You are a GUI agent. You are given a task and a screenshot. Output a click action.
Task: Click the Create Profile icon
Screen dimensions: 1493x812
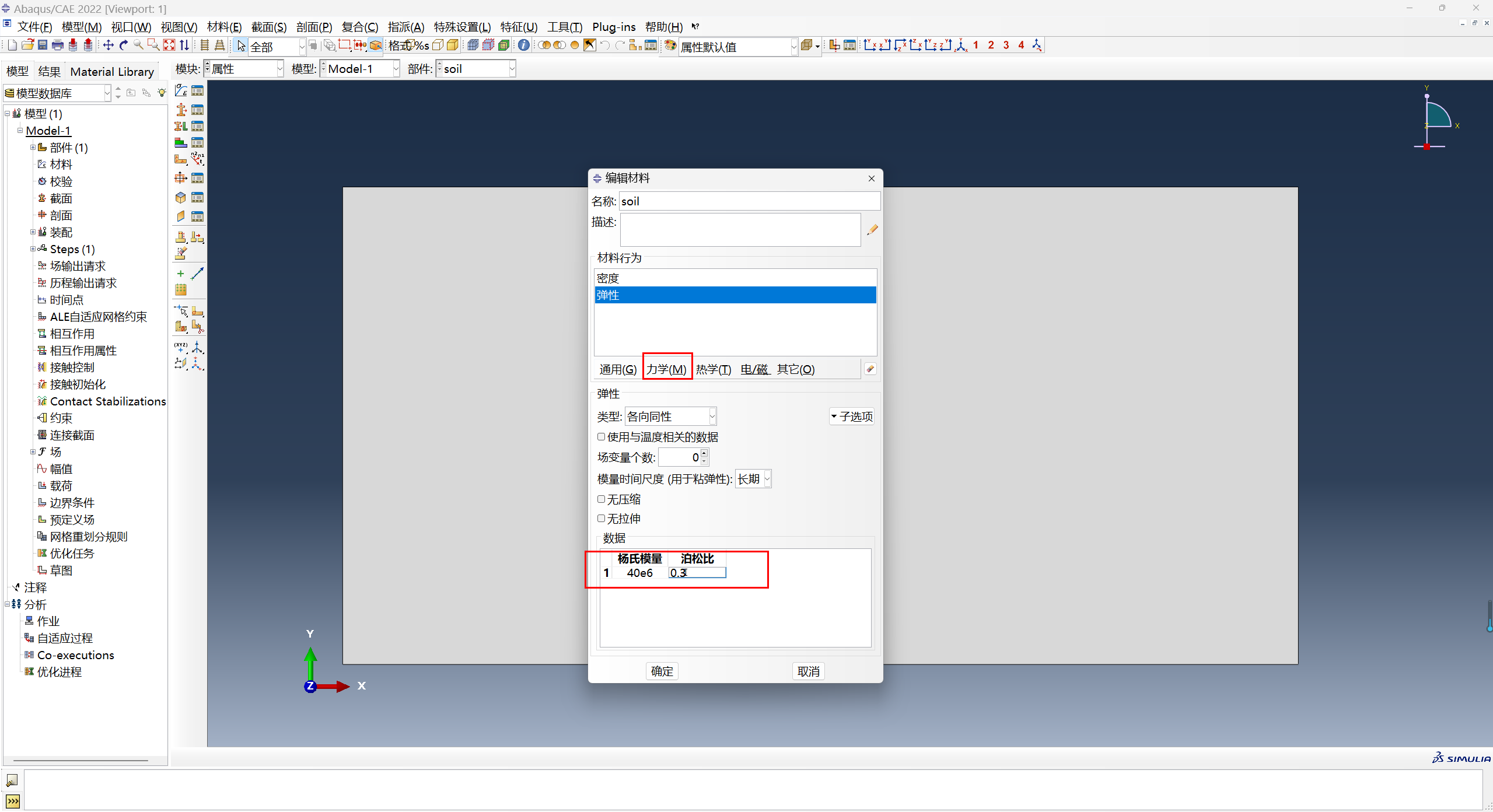click(x=181, y=178)
